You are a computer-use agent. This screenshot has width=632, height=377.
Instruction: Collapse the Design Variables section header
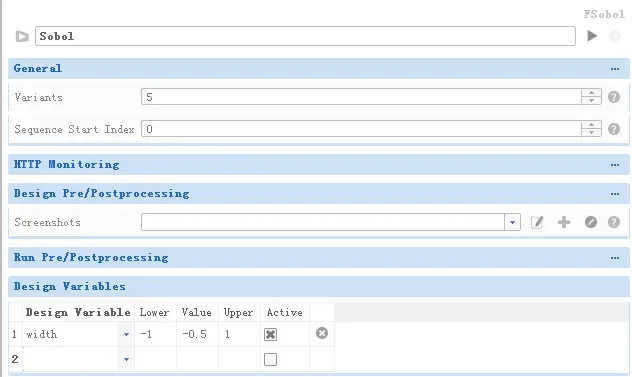click(x=319, y=287)
